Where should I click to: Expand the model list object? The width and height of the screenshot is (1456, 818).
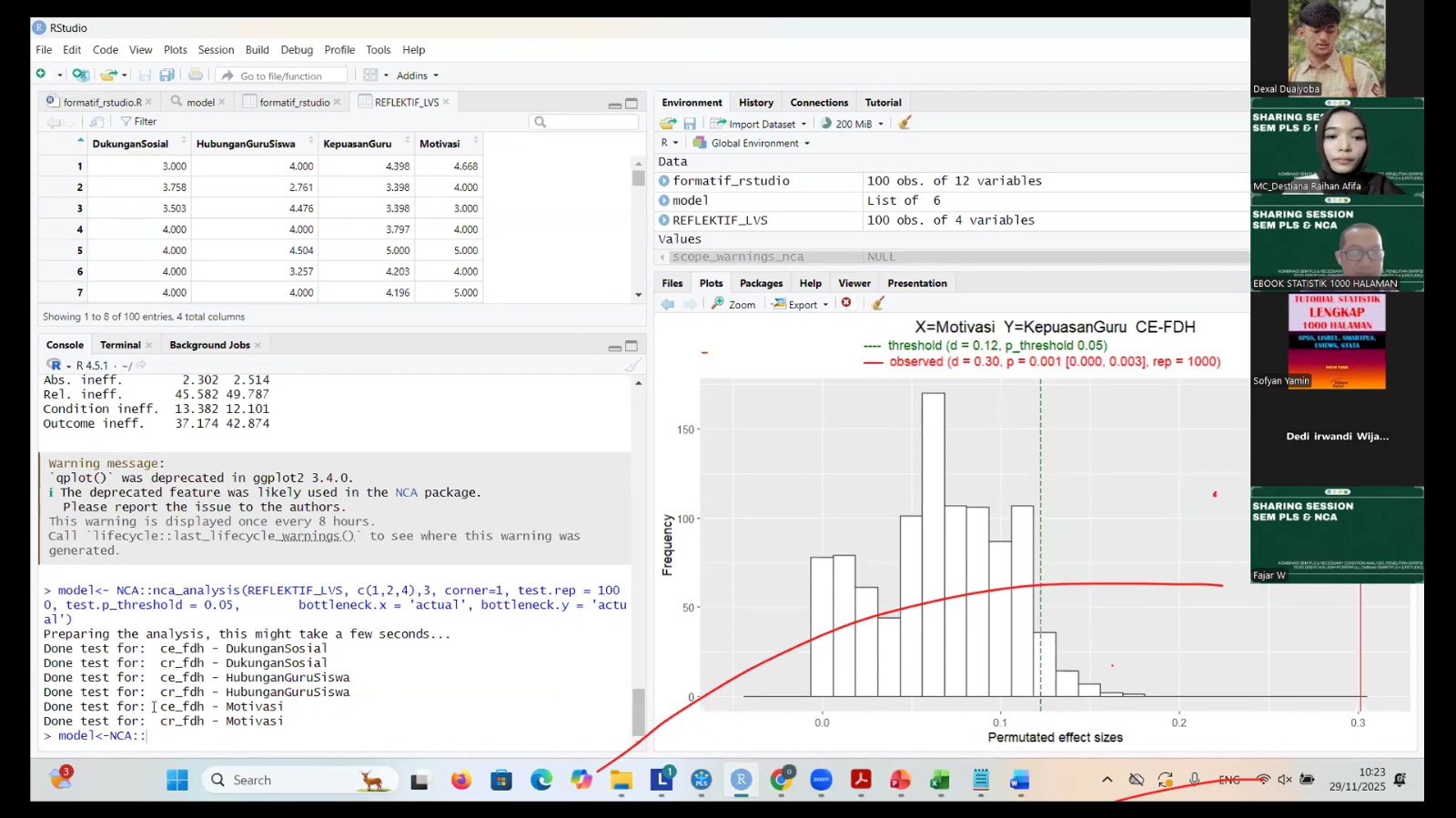[664, 201]
